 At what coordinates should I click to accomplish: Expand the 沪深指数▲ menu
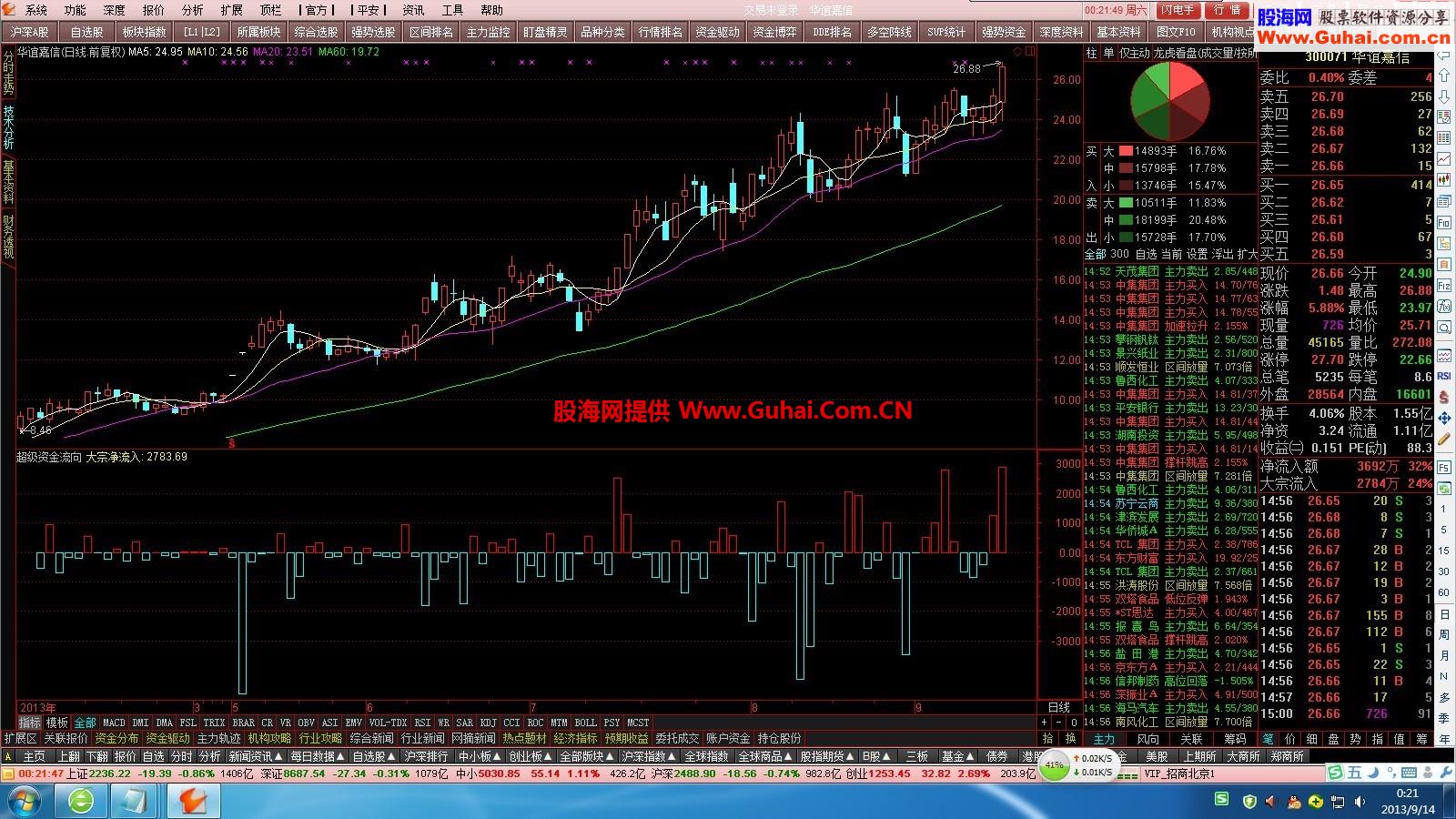(x=649, y=756)
